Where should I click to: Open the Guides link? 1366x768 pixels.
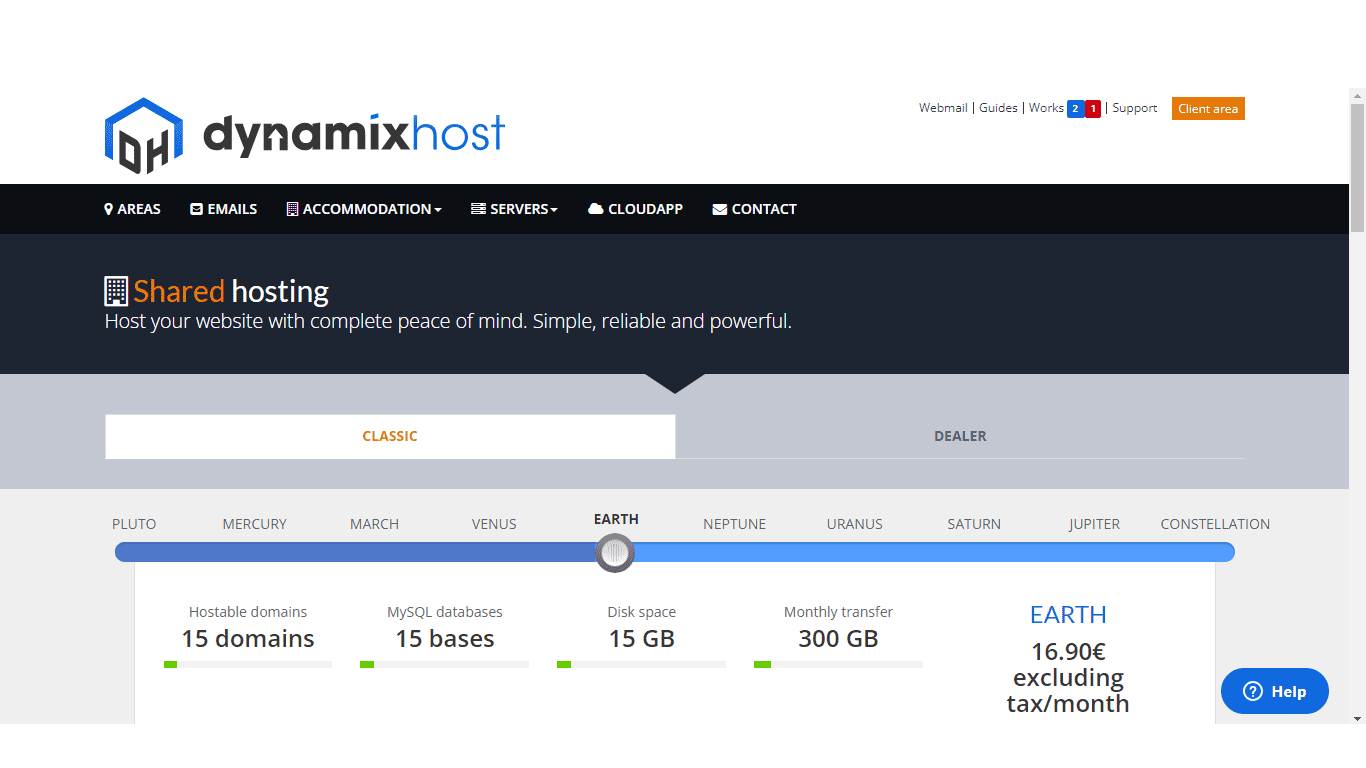(x=998, y=108)
